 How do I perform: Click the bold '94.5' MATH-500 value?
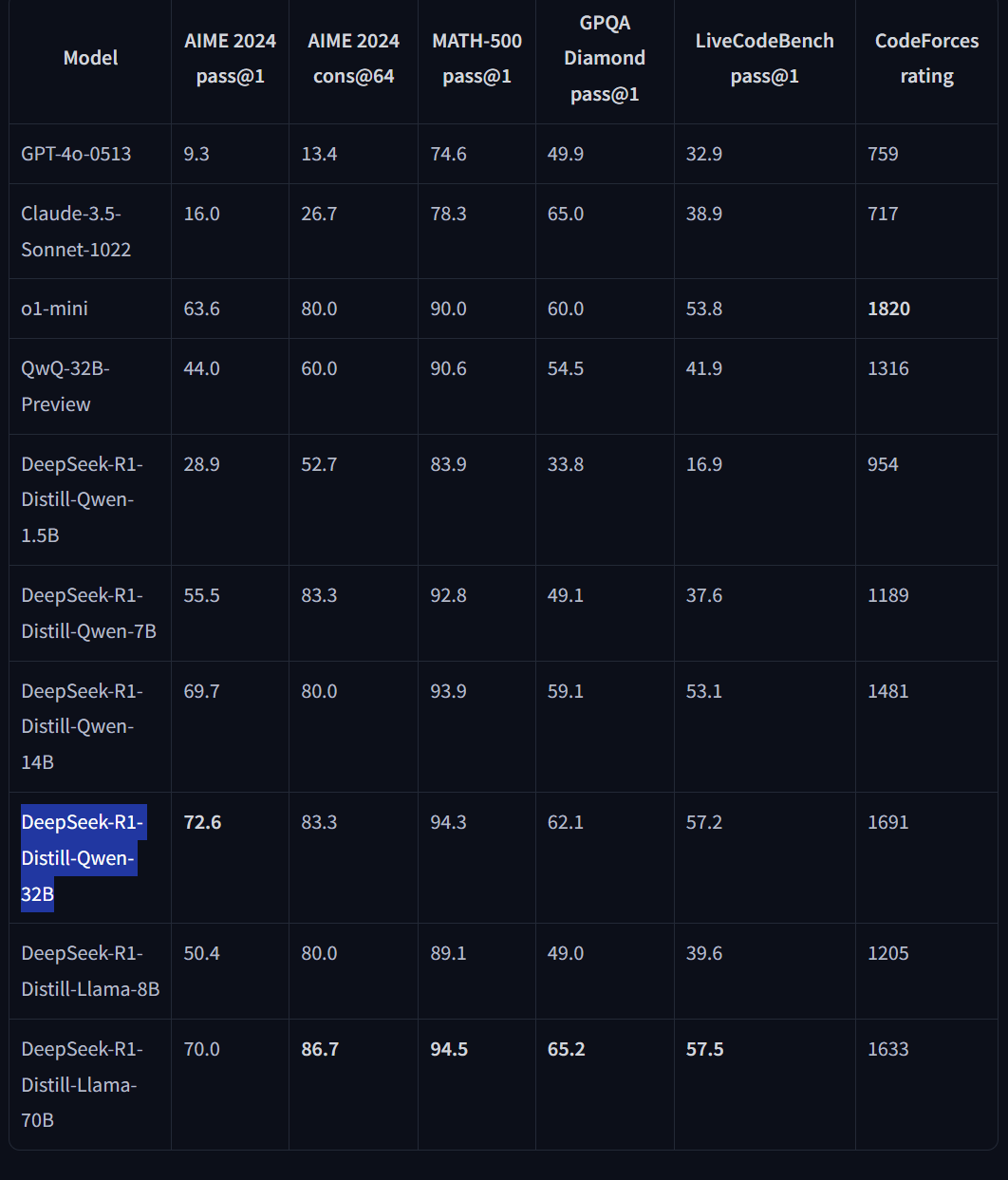[449, 1049]
